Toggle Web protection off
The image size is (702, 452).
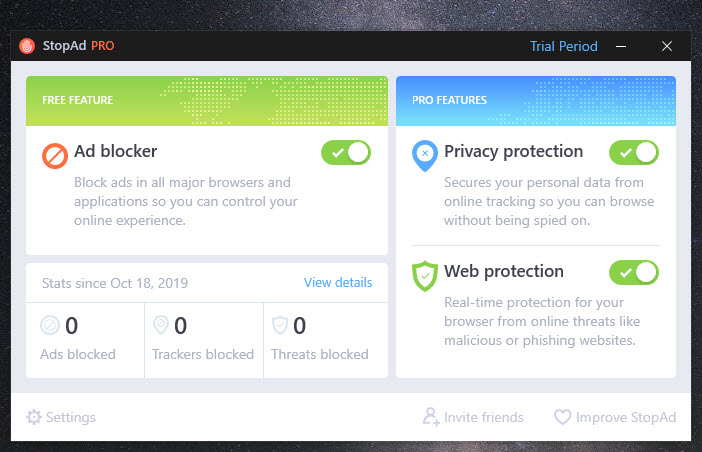[634, 272]
